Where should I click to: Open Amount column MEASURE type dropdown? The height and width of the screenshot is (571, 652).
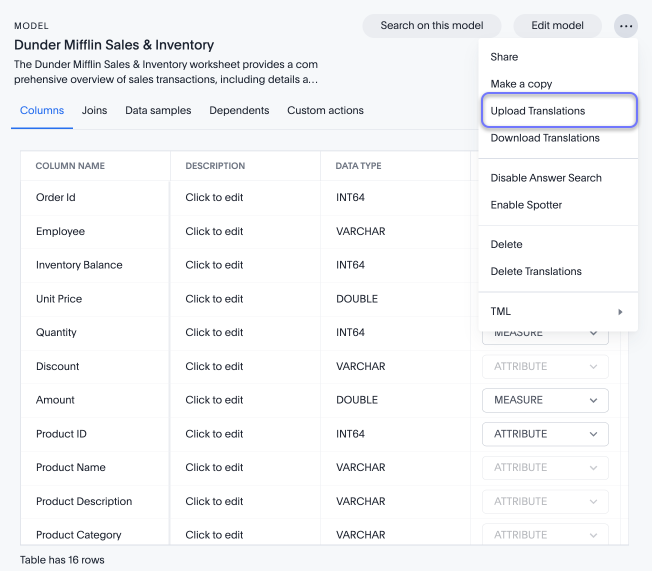(545, 400)
